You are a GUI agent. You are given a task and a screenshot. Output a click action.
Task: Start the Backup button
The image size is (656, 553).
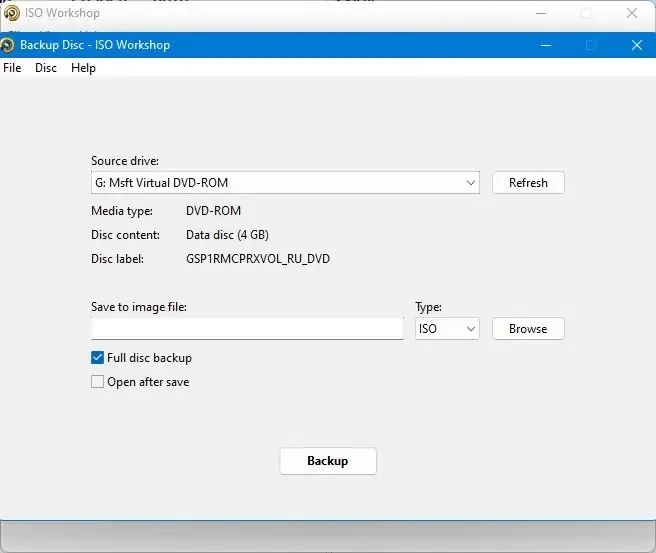(x=328, y=461)
